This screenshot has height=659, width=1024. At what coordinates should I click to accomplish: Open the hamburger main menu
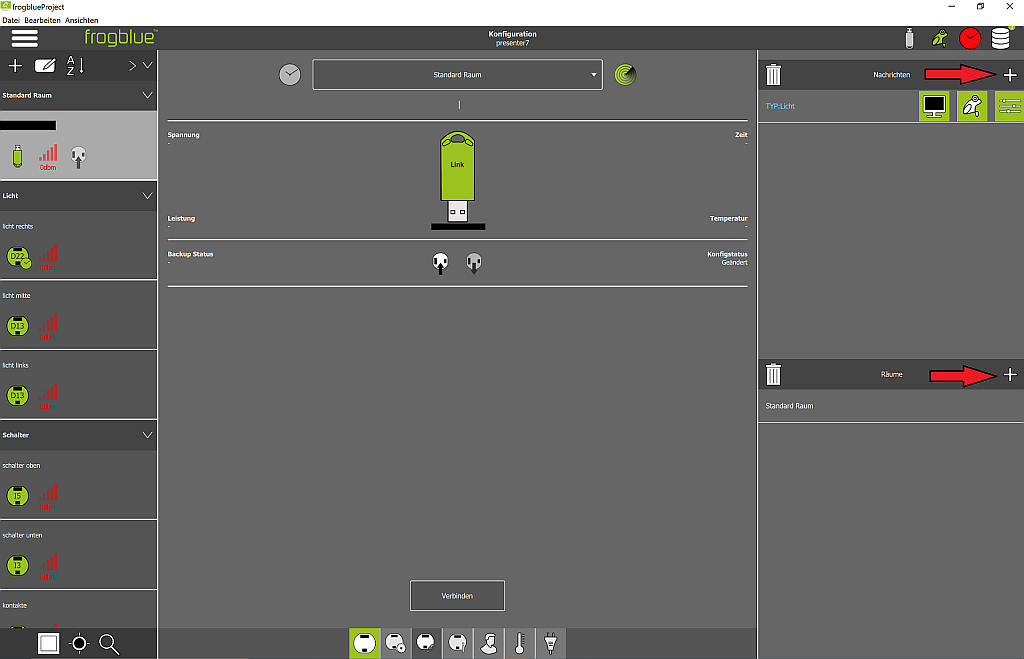point(25,38)
